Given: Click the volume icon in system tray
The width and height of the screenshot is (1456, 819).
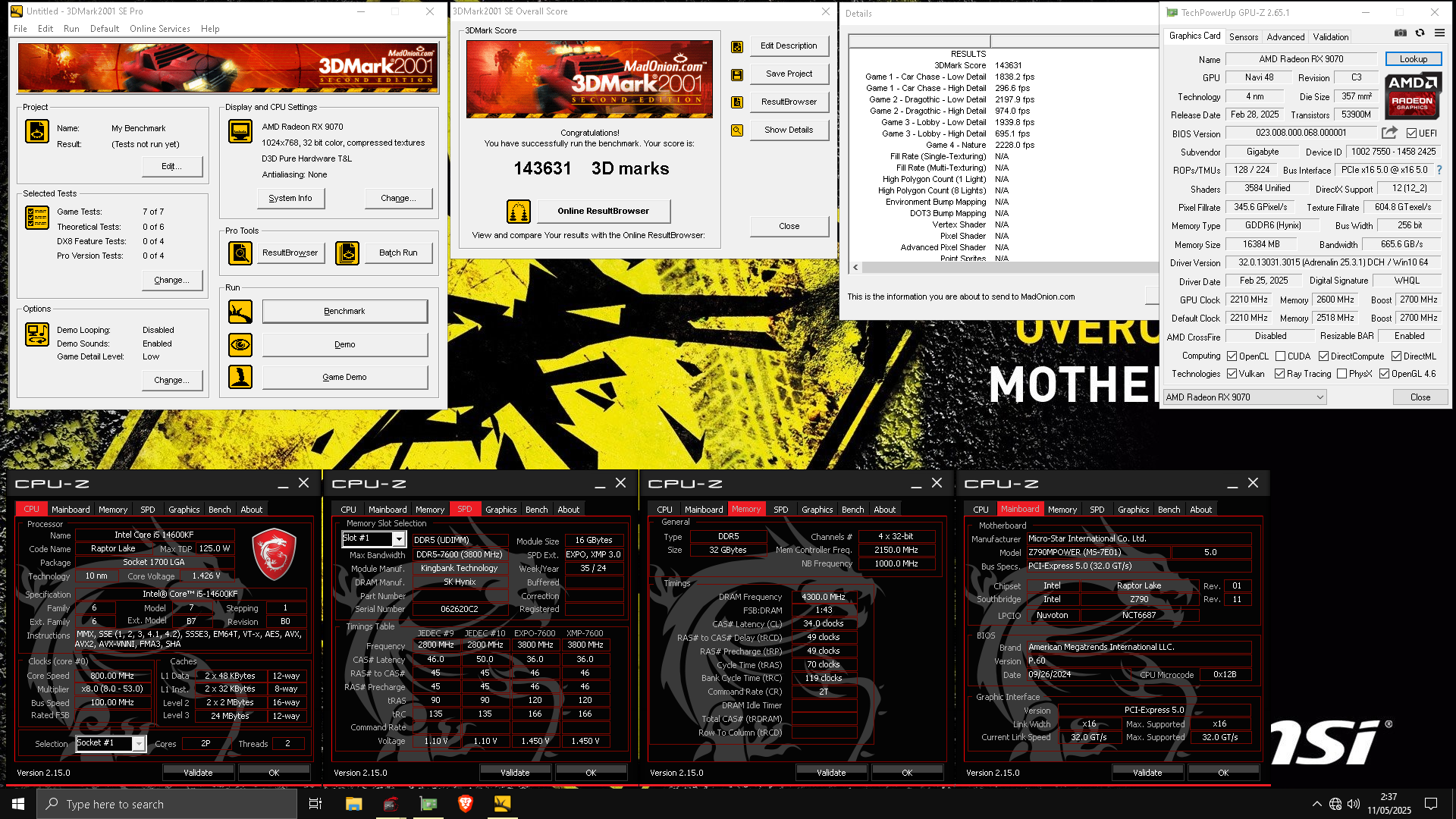Looking at the screenshot, I should coord(1354,804).
